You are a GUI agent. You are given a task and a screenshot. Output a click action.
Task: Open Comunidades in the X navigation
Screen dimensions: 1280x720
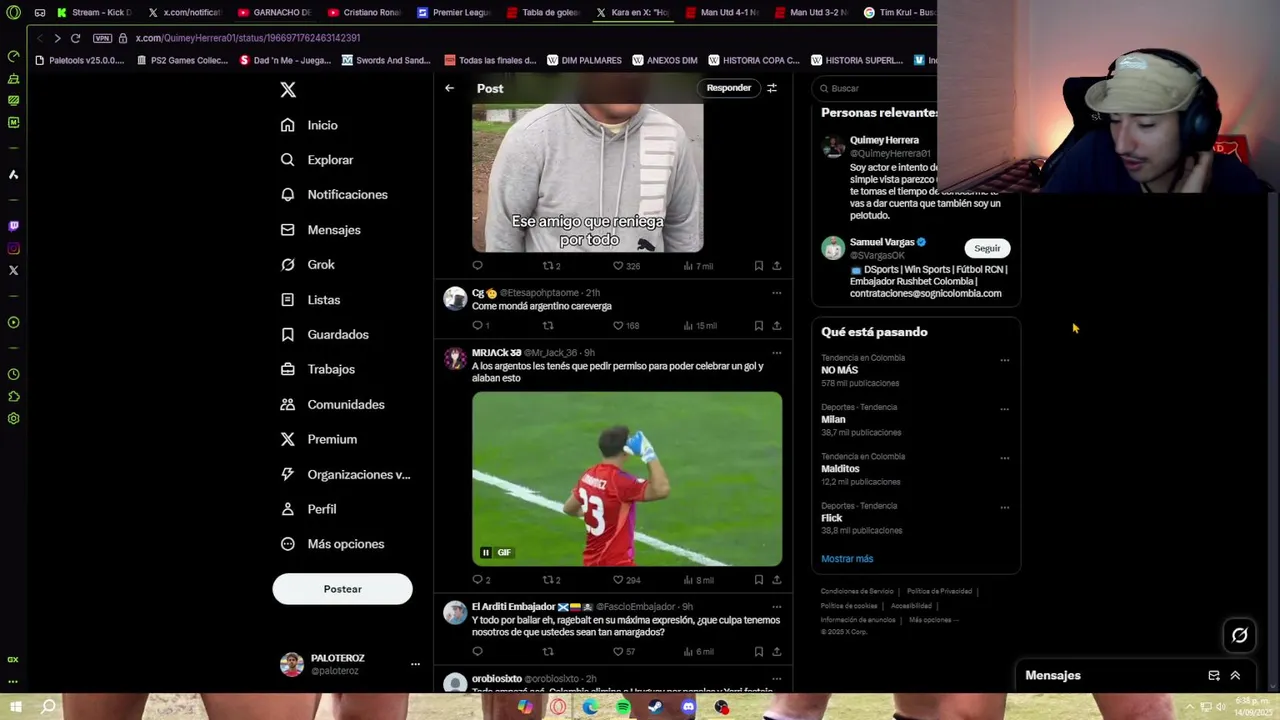[333, 404]
